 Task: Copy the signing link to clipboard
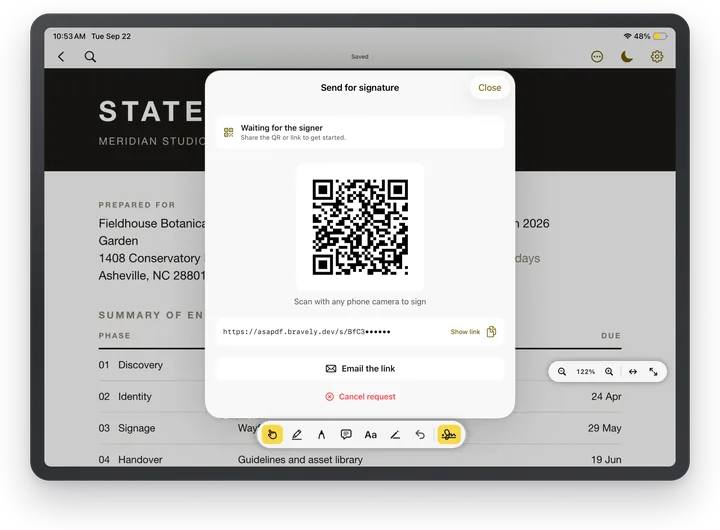click(491, 332)
